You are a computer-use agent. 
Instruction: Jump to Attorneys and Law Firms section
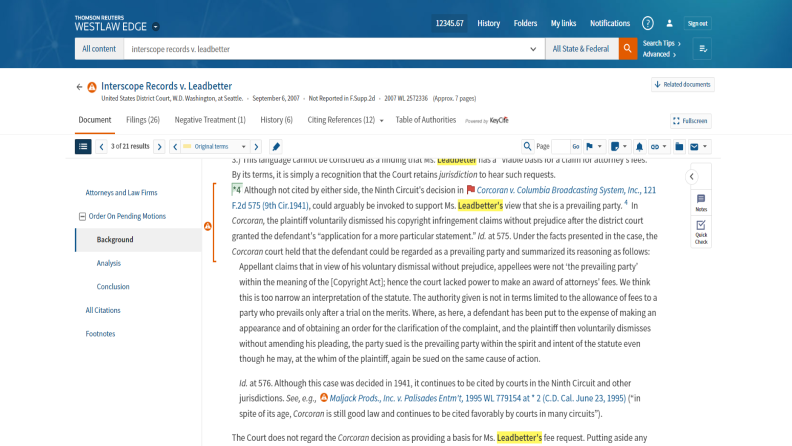(x=121, y=192)
